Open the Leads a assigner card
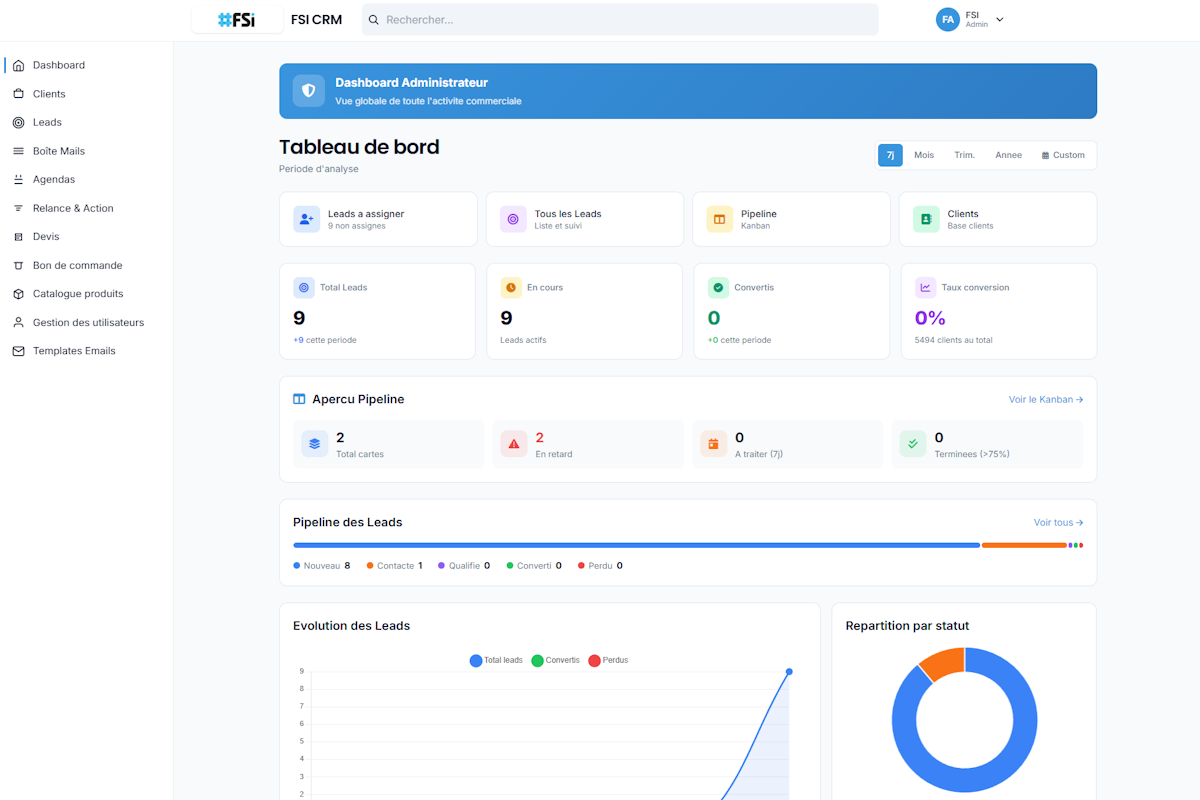1200x800 pixels. 378,219
